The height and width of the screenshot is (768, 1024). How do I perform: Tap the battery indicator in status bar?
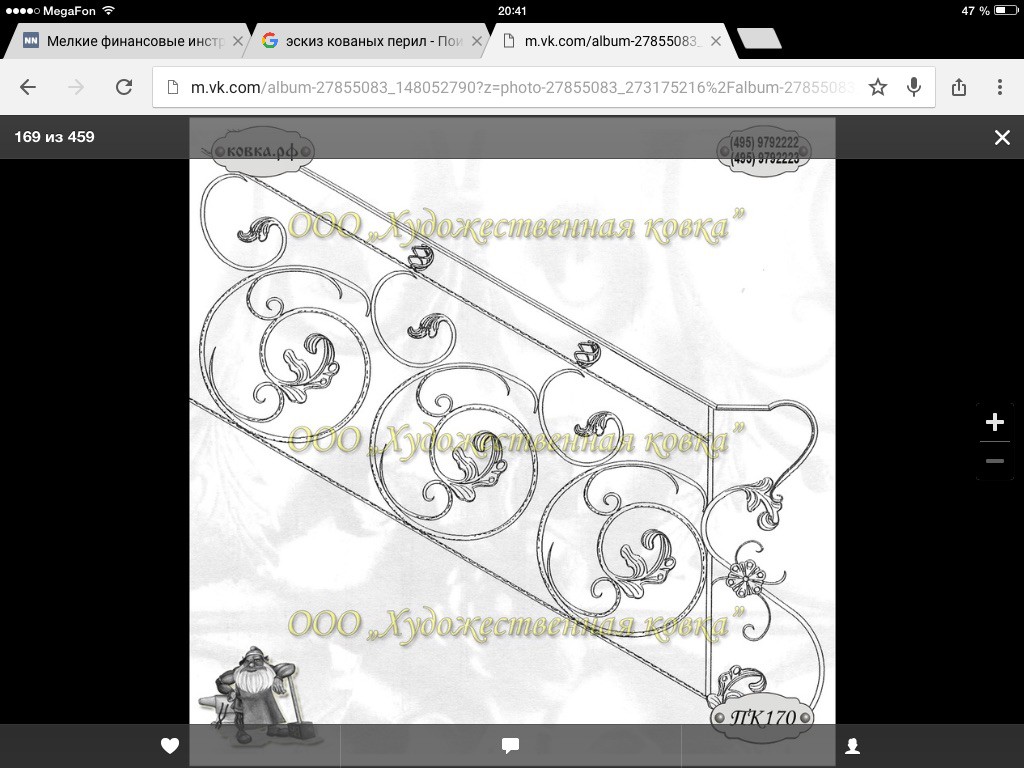click(x=1006, y=10)
